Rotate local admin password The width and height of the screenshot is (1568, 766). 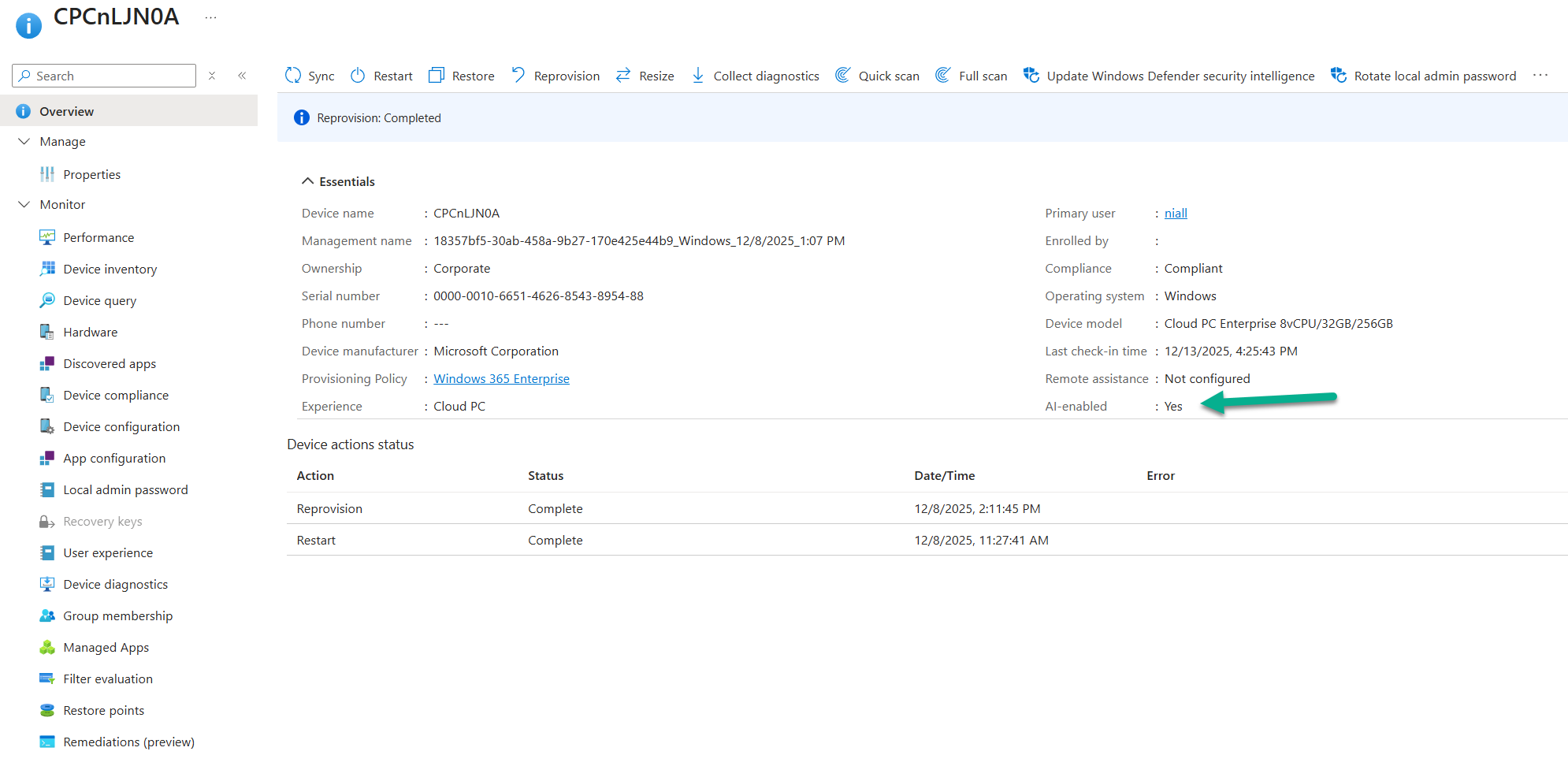[x=1423, y=76]
